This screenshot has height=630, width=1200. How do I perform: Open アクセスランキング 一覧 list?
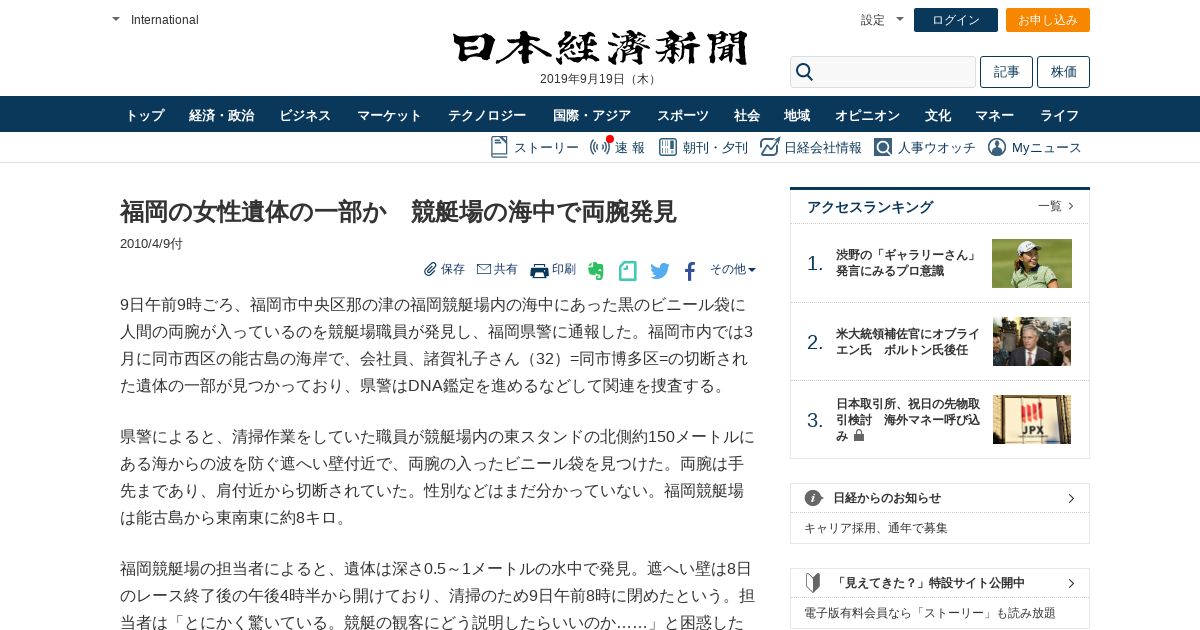pos(1056,206)
